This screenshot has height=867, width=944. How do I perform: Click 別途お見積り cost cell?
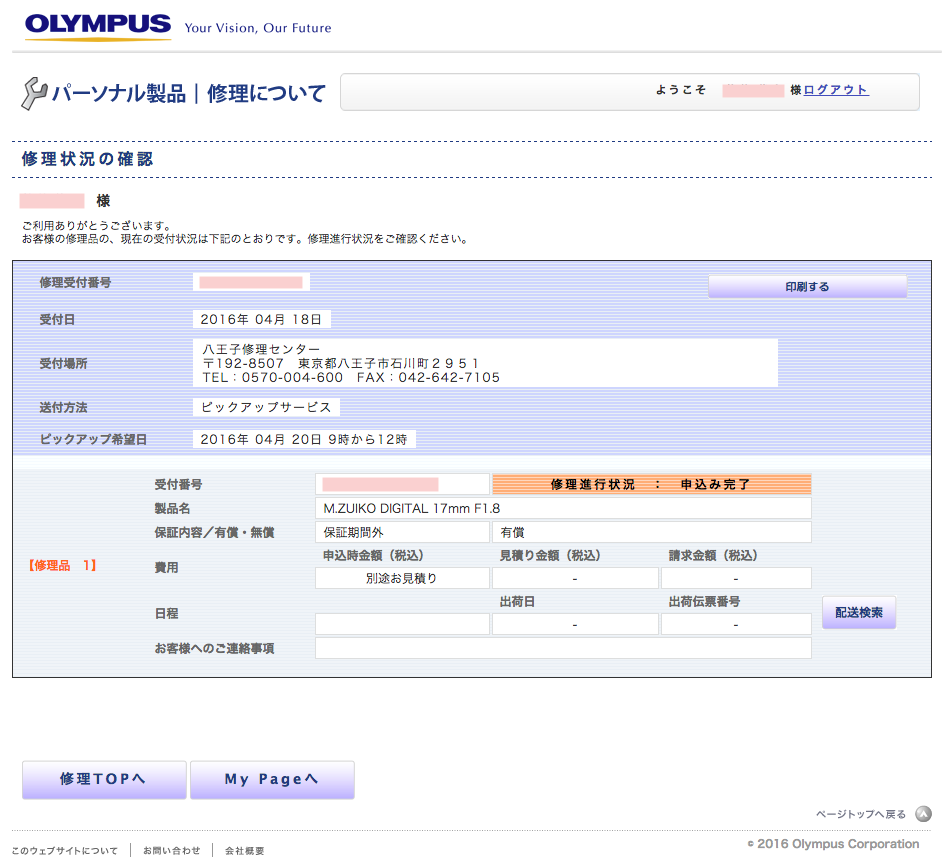402,578
